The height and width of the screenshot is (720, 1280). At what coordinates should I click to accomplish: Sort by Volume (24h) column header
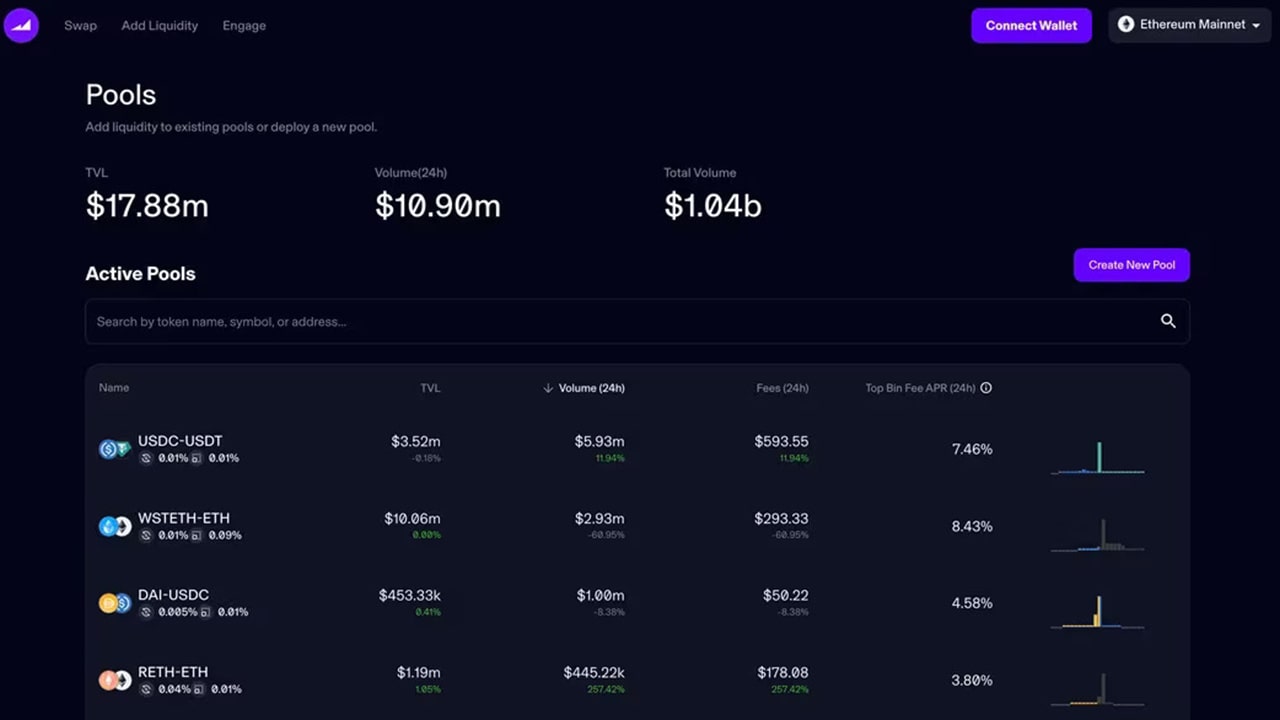[x=591, y=388]
